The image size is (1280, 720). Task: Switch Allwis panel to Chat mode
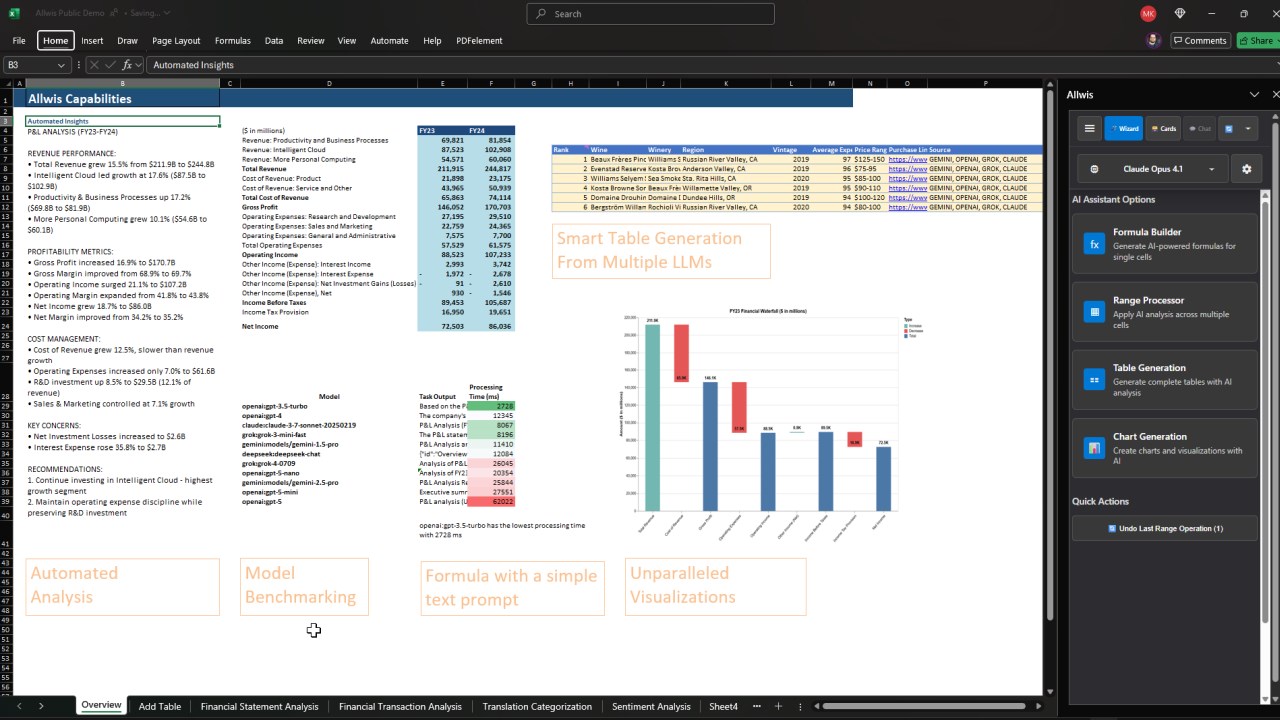coord(1200,129)
